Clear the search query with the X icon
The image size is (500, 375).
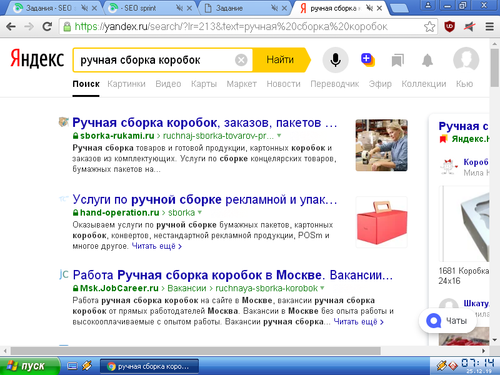pos(241,60)
